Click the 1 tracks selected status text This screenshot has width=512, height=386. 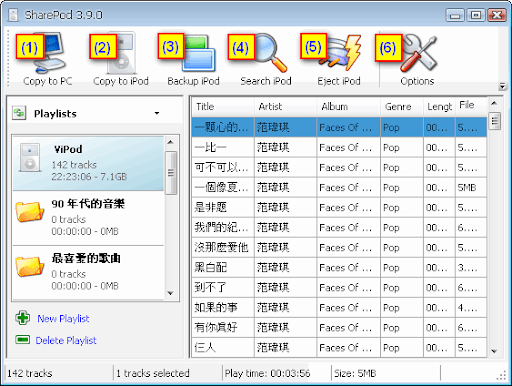click(153, 373)
